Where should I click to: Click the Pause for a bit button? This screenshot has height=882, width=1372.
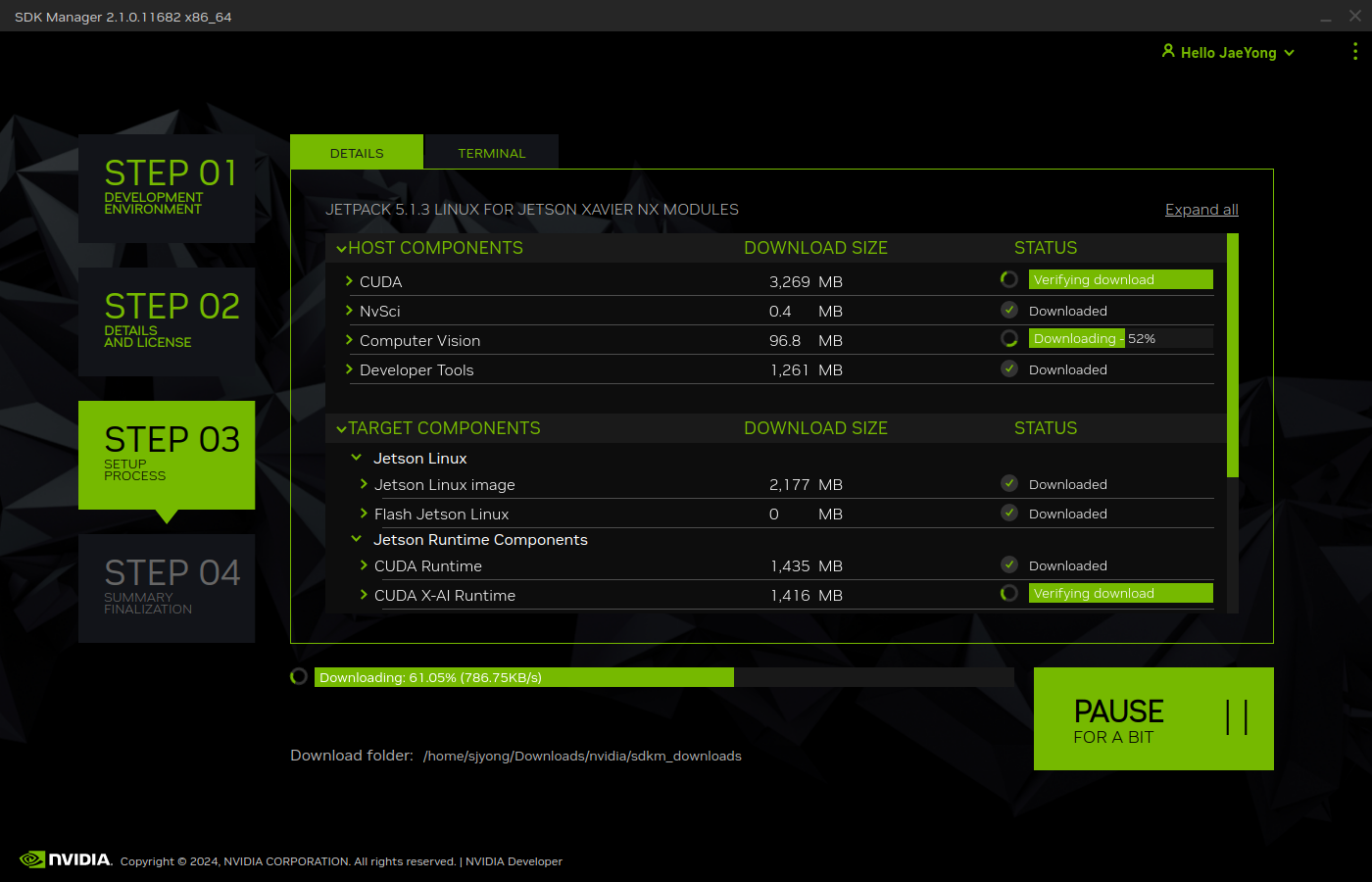[1153, 718]
